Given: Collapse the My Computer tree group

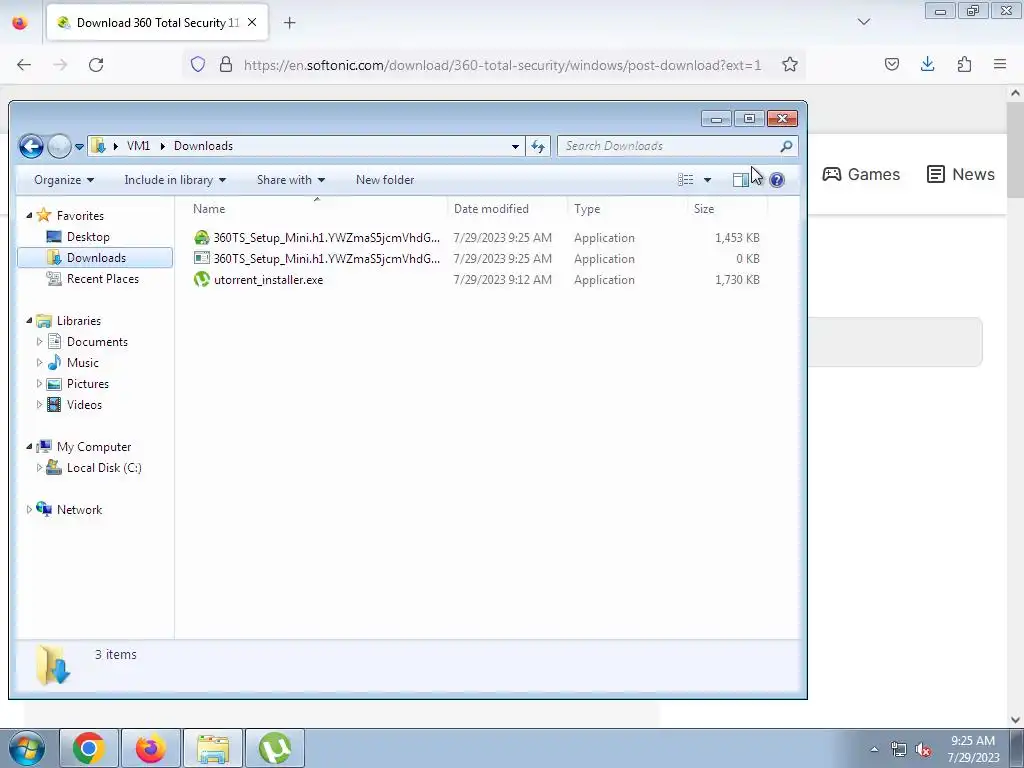Looking at the screenshot, I should tap(29, 446).
